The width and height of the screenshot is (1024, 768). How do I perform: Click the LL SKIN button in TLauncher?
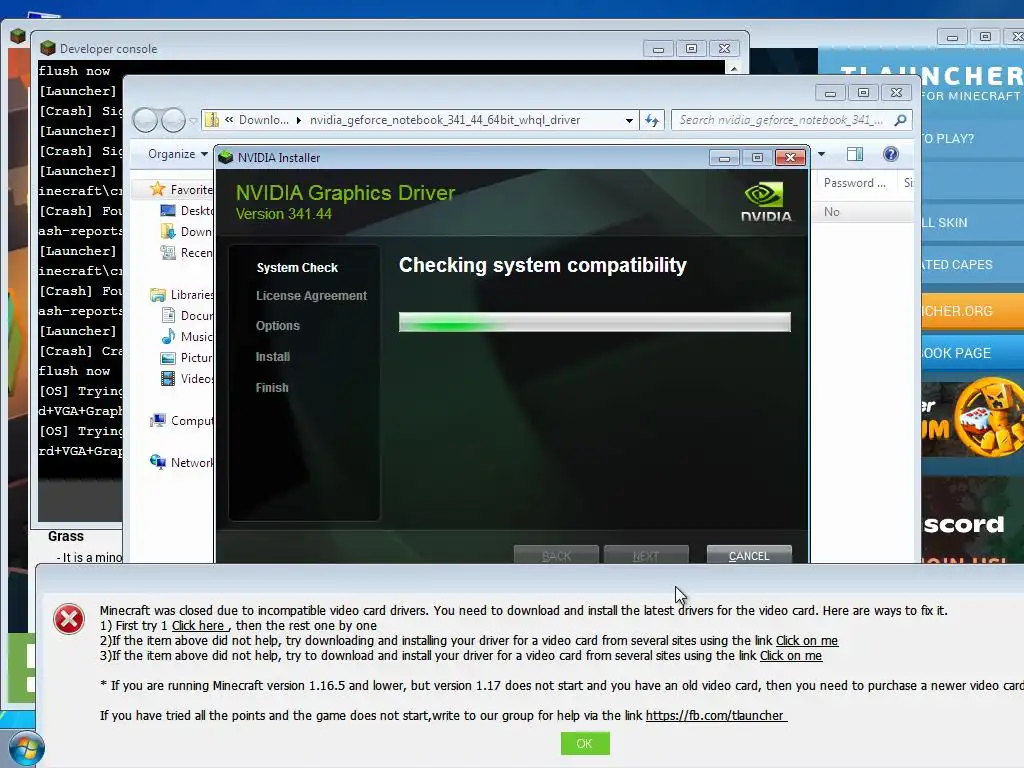[972, 223]
